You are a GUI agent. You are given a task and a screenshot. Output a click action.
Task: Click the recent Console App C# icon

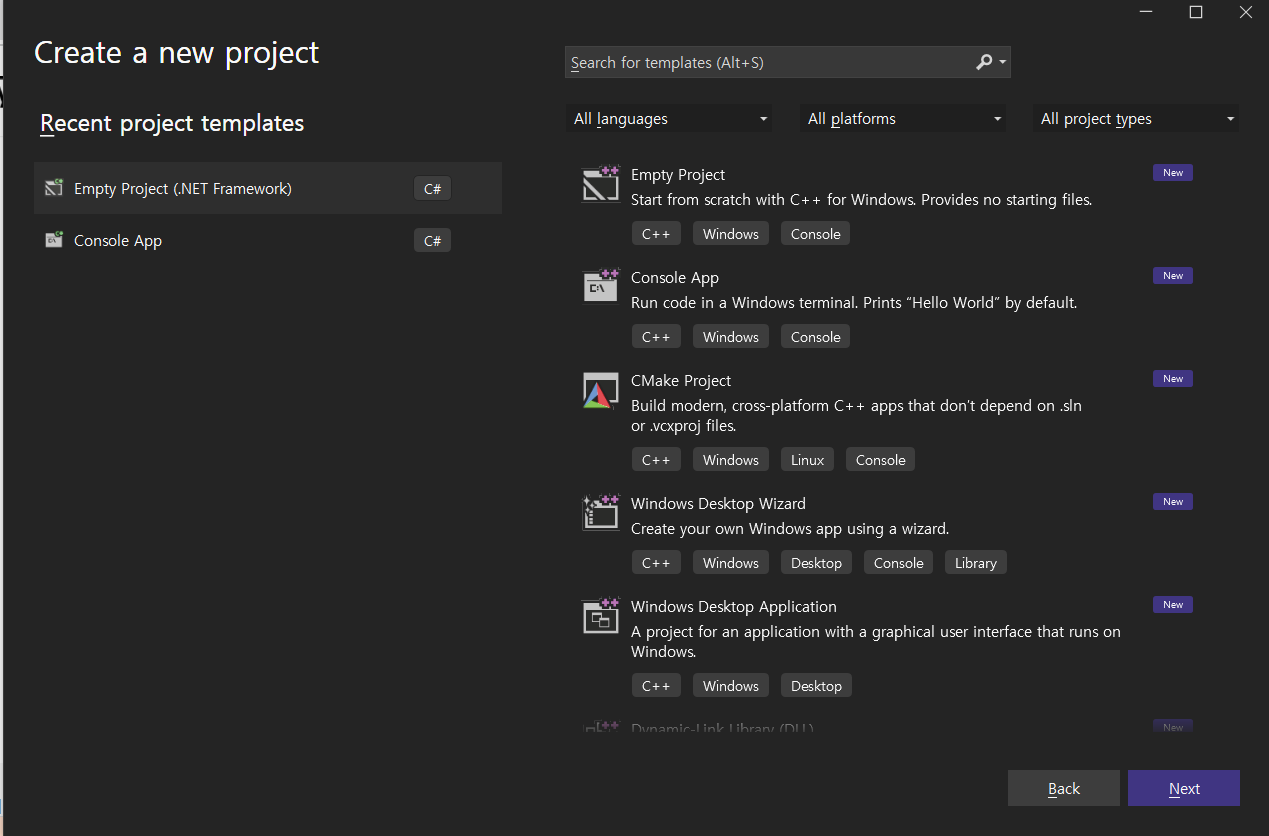coord(54,240)
